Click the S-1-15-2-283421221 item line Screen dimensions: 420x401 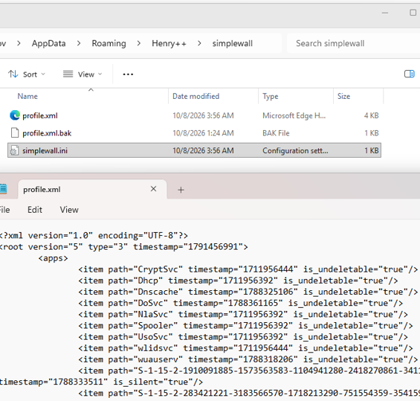point(249,393)
